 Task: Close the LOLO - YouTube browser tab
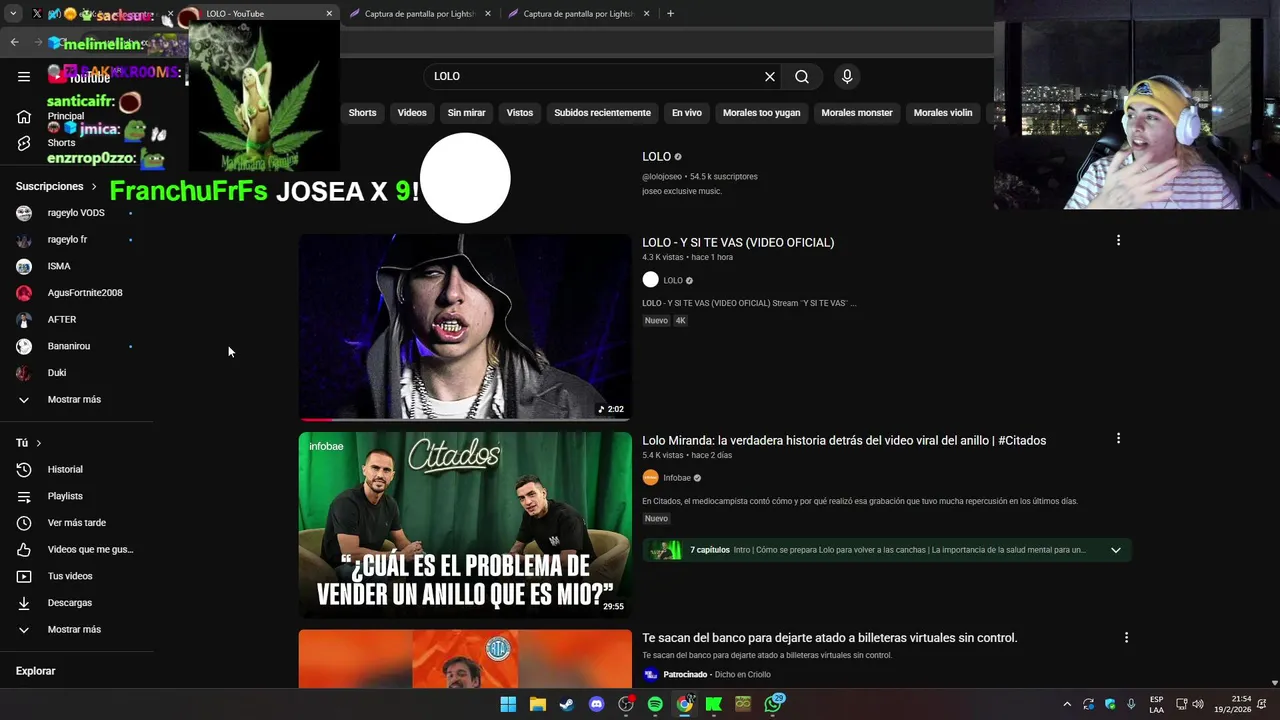[329, 14]
